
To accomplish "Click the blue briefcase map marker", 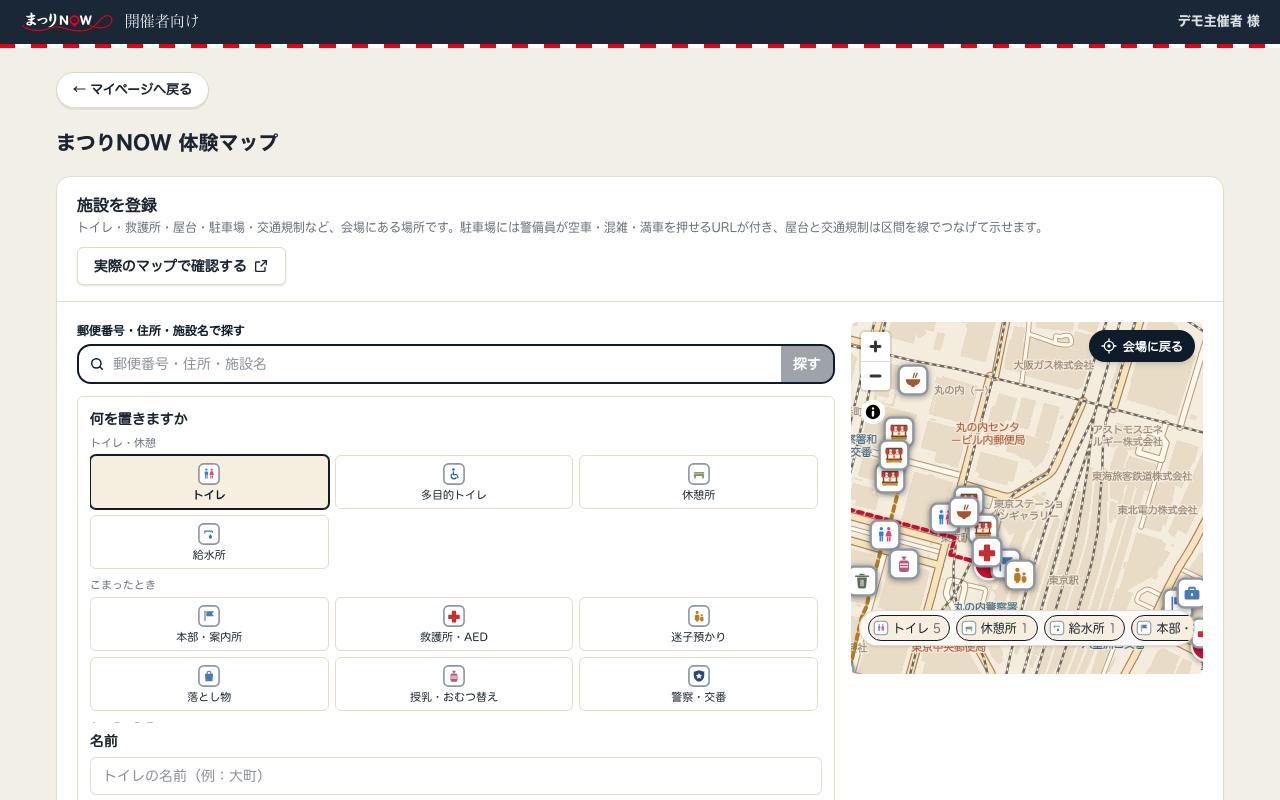I will click(x=1190, y=593).
